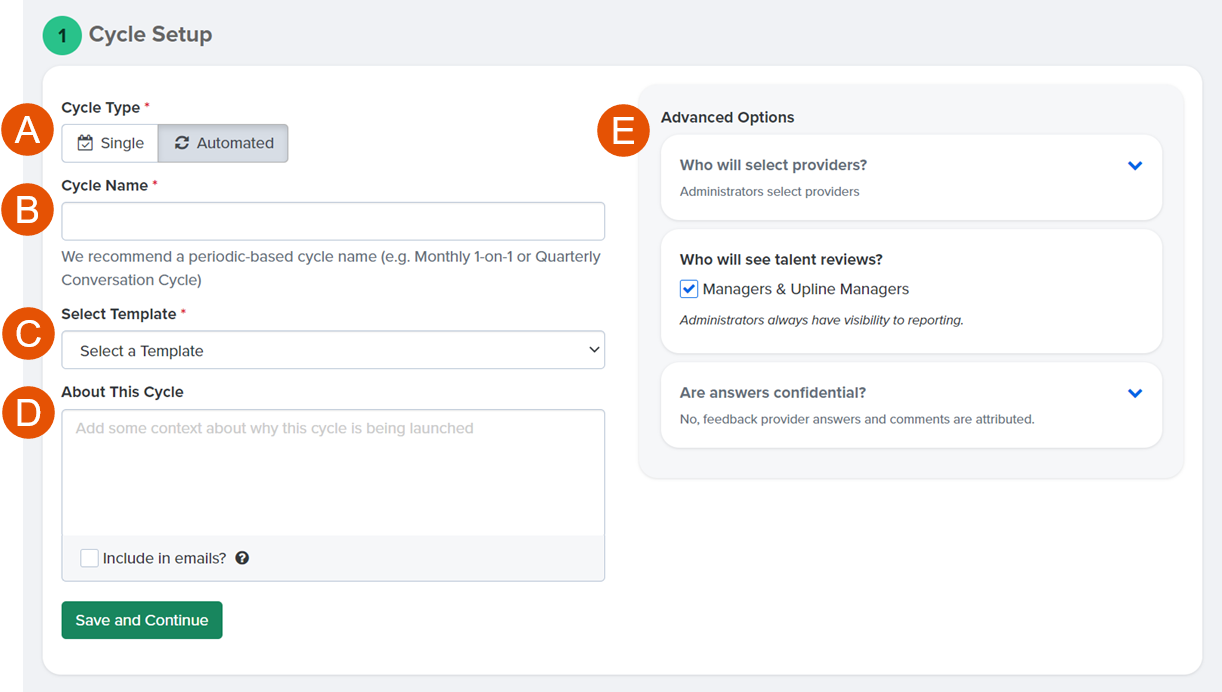Choose the Single cycle type
The image size is (1222, 692).
point(110,143)
